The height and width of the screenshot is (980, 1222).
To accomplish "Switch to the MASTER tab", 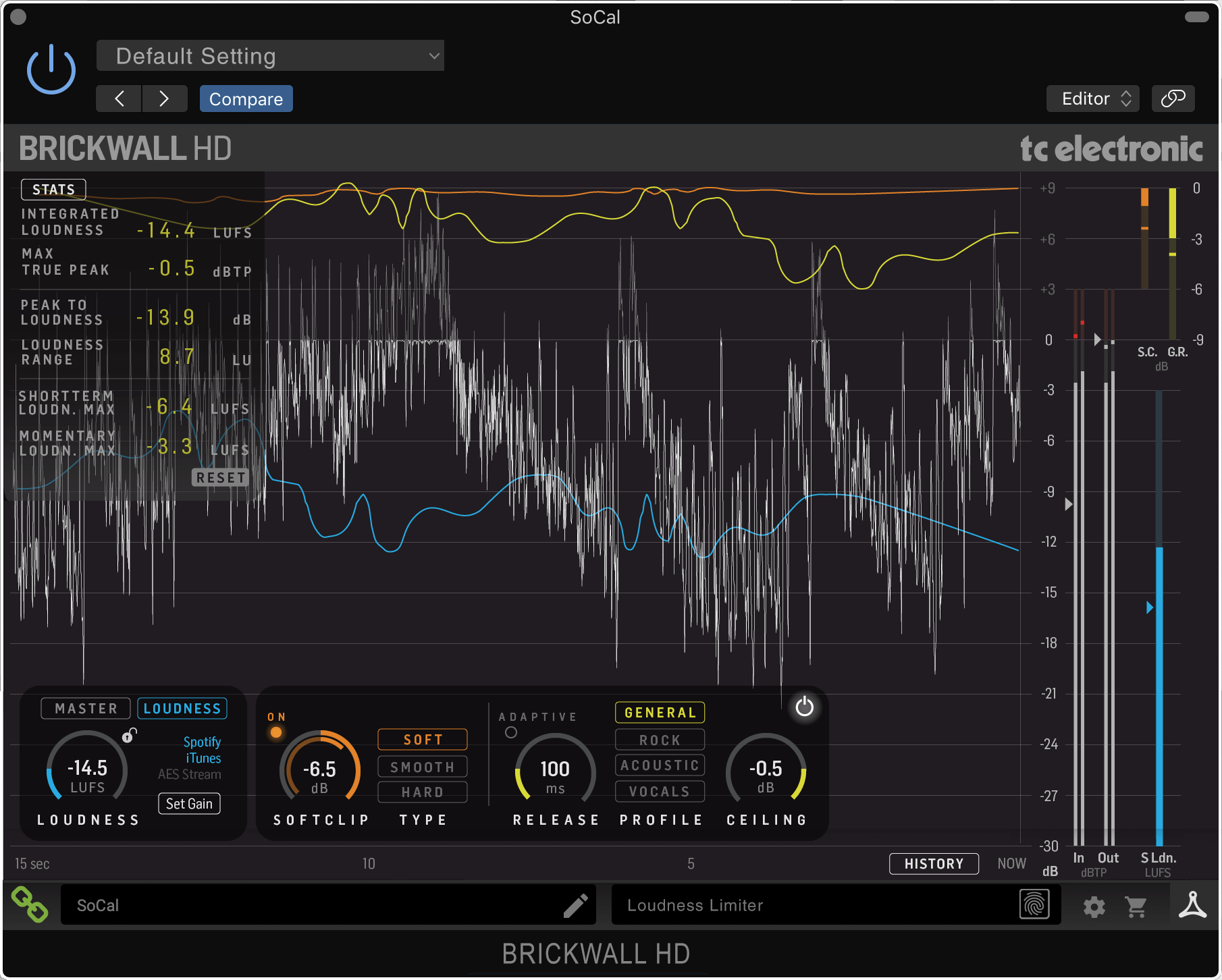I will [85, 708].
